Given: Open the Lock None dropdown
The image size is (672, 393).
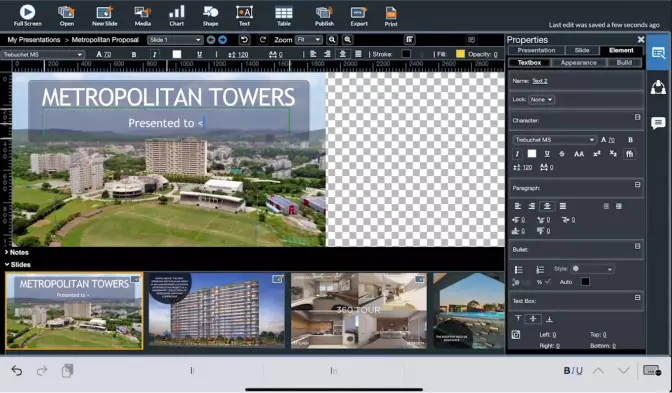Looking at the screenshot, I should click(x=542, y=99).
